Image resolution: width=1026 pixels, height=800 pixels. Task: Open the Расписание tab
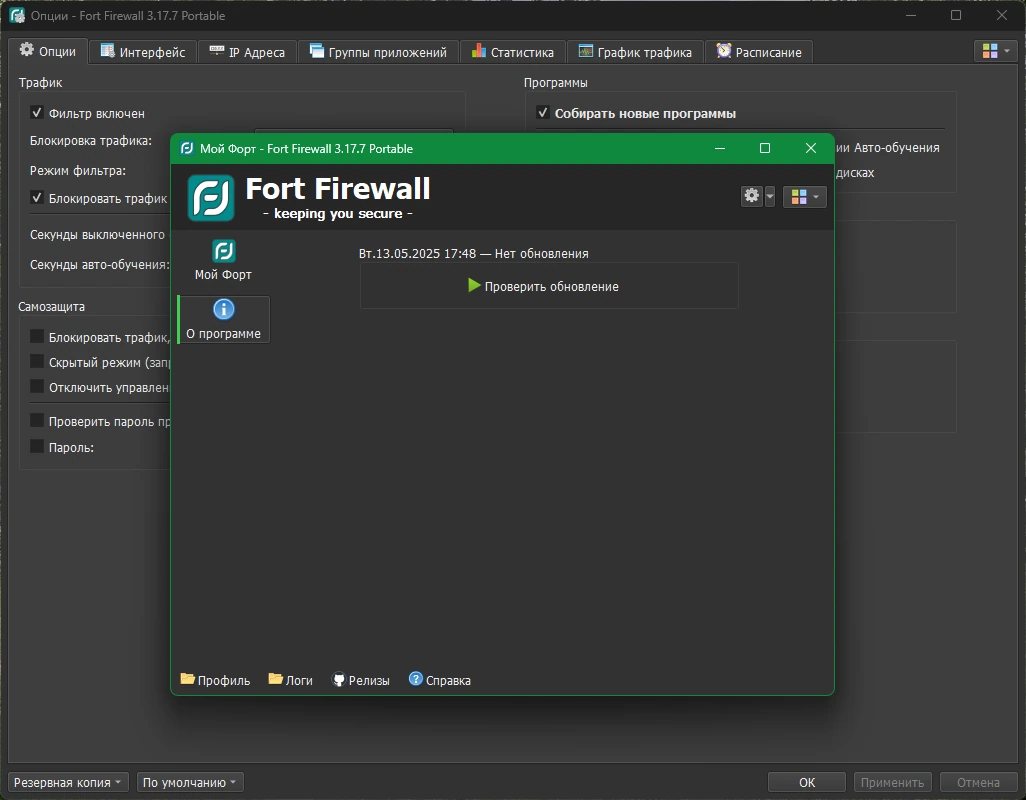coord(759,52)
